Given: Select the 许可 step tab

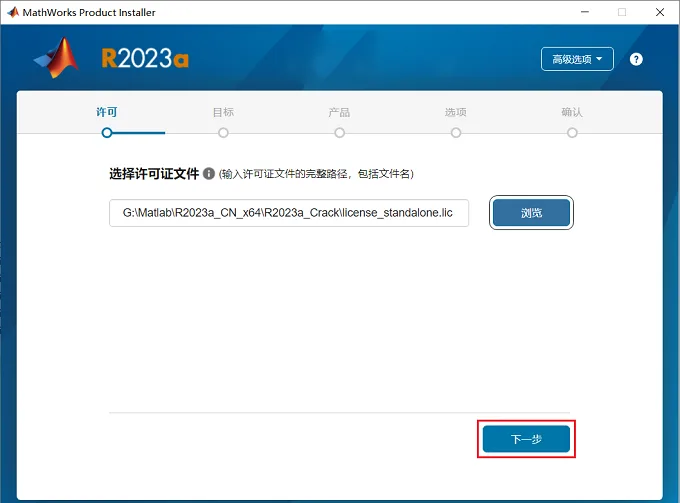Looking at the screenshot, I should (x=107, y=112).
